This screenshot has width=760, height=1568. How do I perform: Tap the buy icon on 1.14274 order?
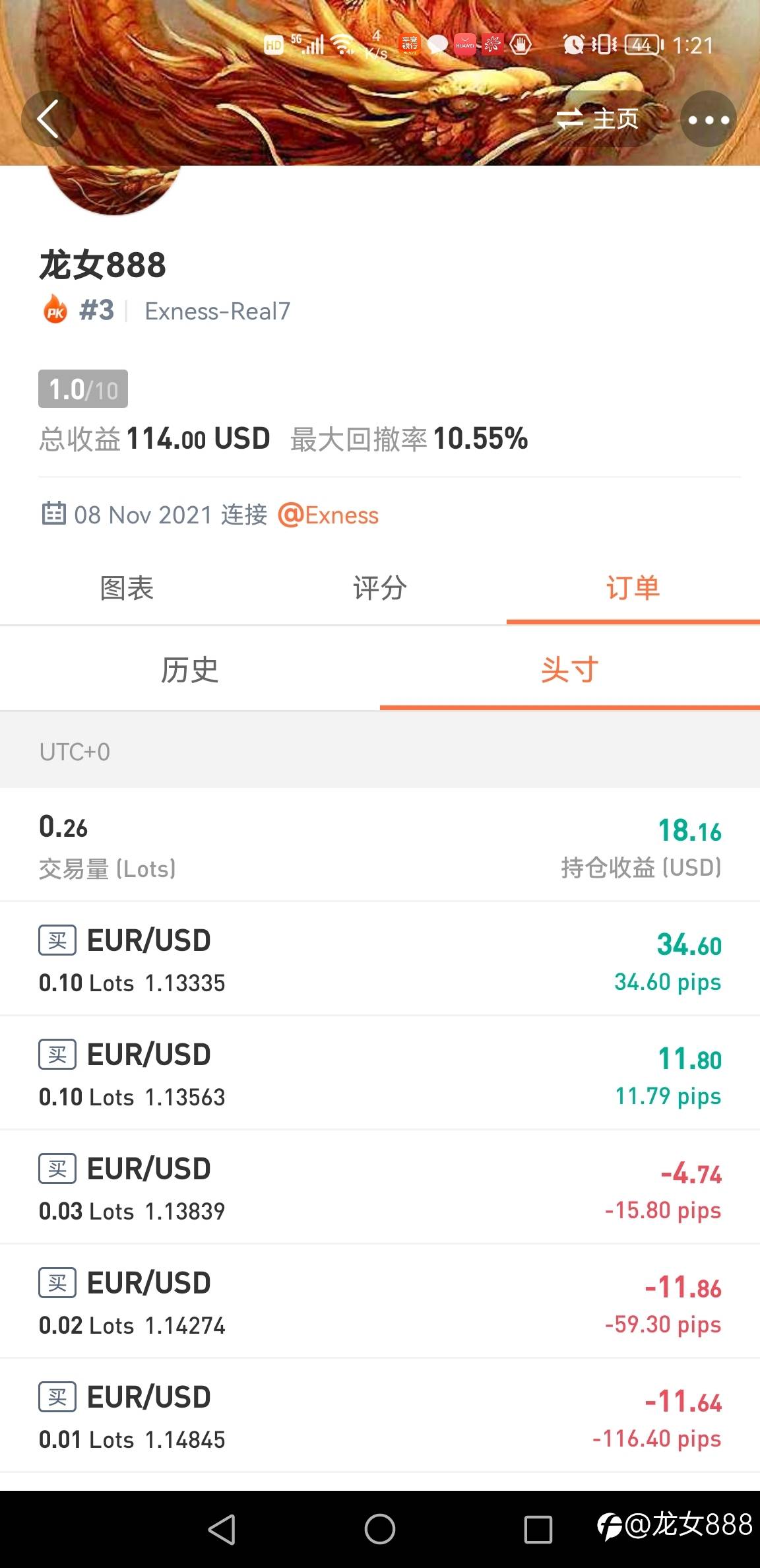pyautogui.click(x=57, y=1283)
